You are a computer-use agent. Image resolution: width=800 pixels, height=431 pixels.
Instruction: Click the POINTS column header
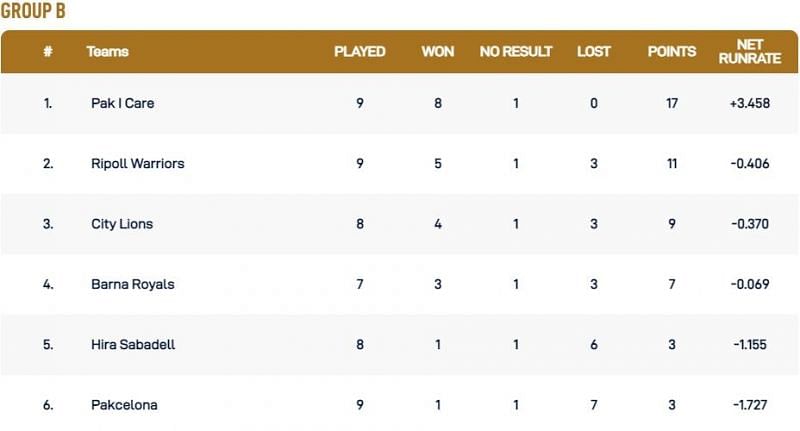672,51
